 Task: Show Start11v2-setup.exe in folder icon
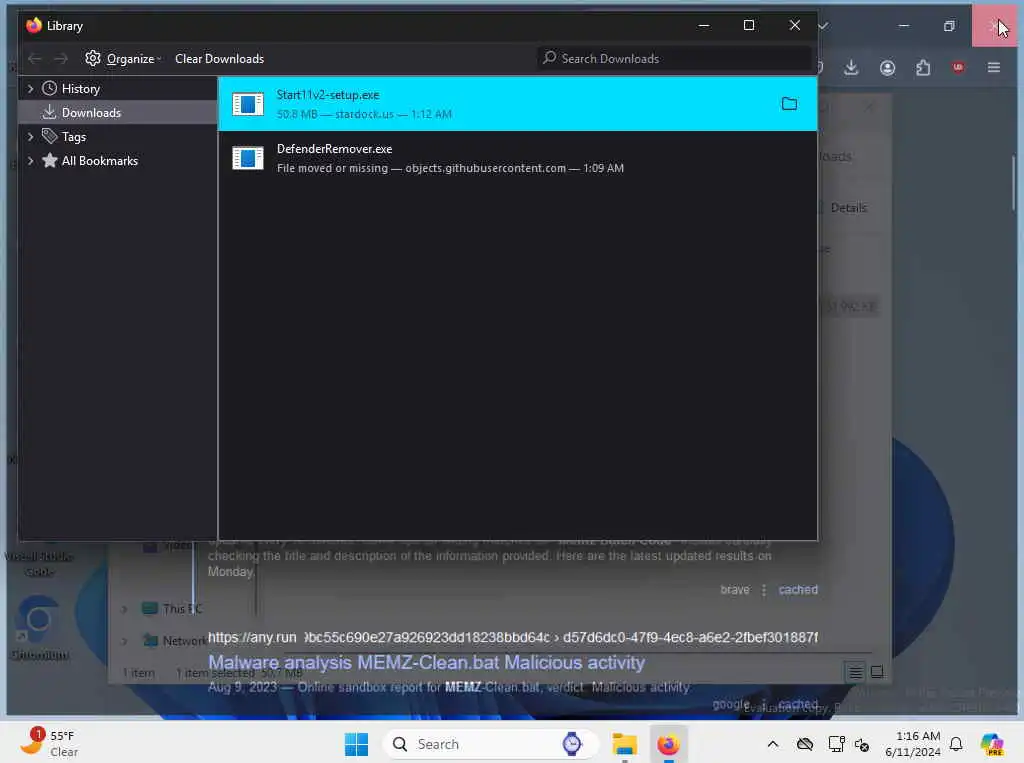click(789, 104)
